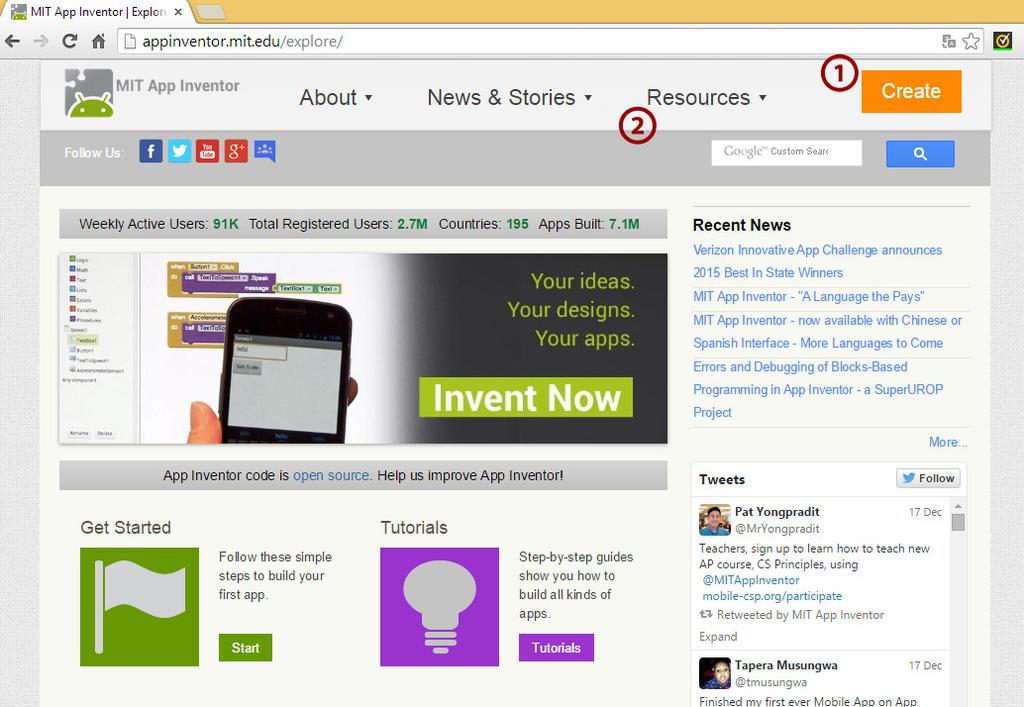Screen dimensions: 1024x707
Task: Select the MIT App Inventor tab
Action: pos(98,12)
